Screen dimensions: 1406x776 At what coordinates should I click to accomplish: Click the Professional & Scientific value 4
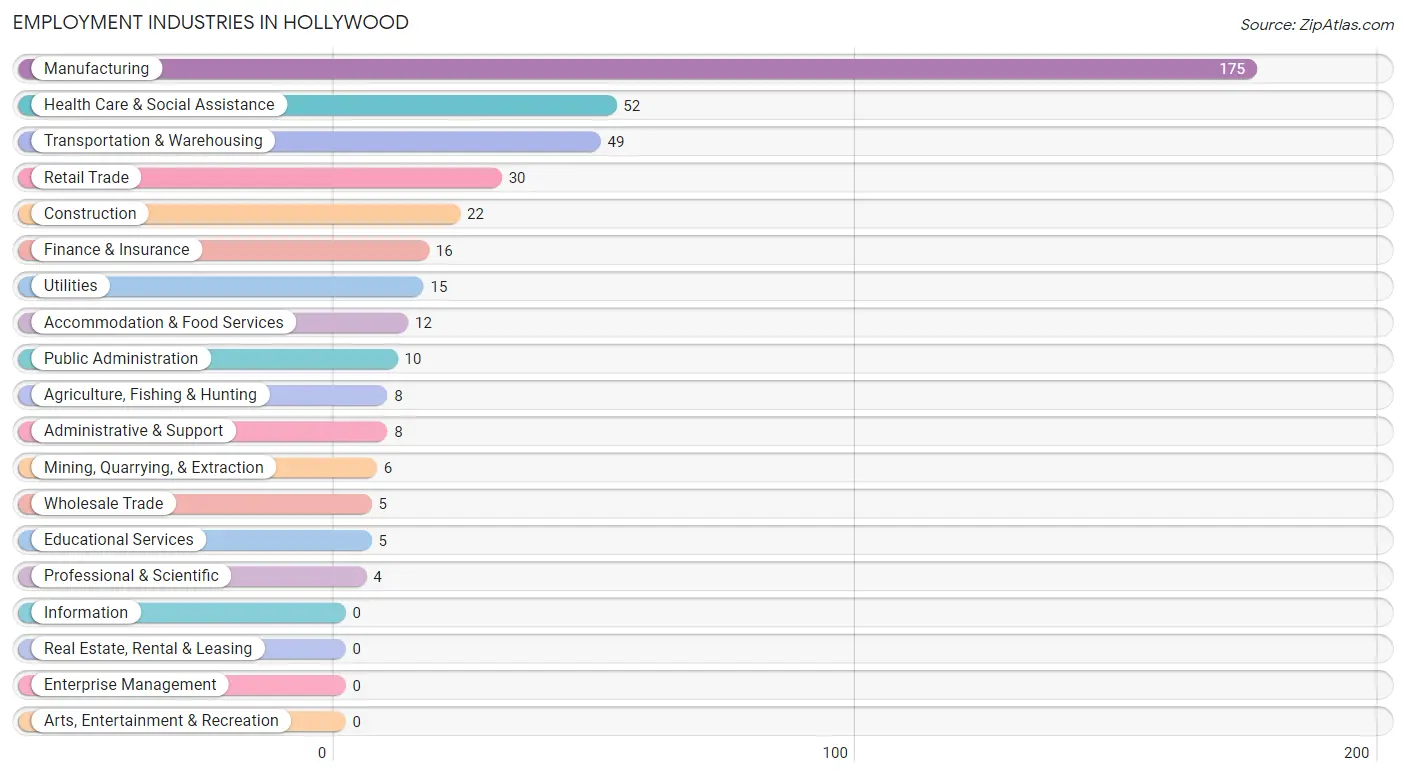tap(377, 577)
